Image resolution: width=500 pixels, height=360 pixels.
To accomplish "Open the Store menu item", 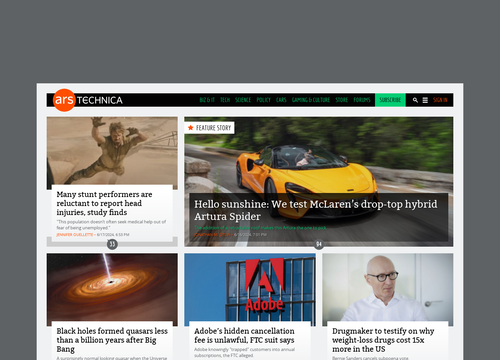I will coord(342,100).
